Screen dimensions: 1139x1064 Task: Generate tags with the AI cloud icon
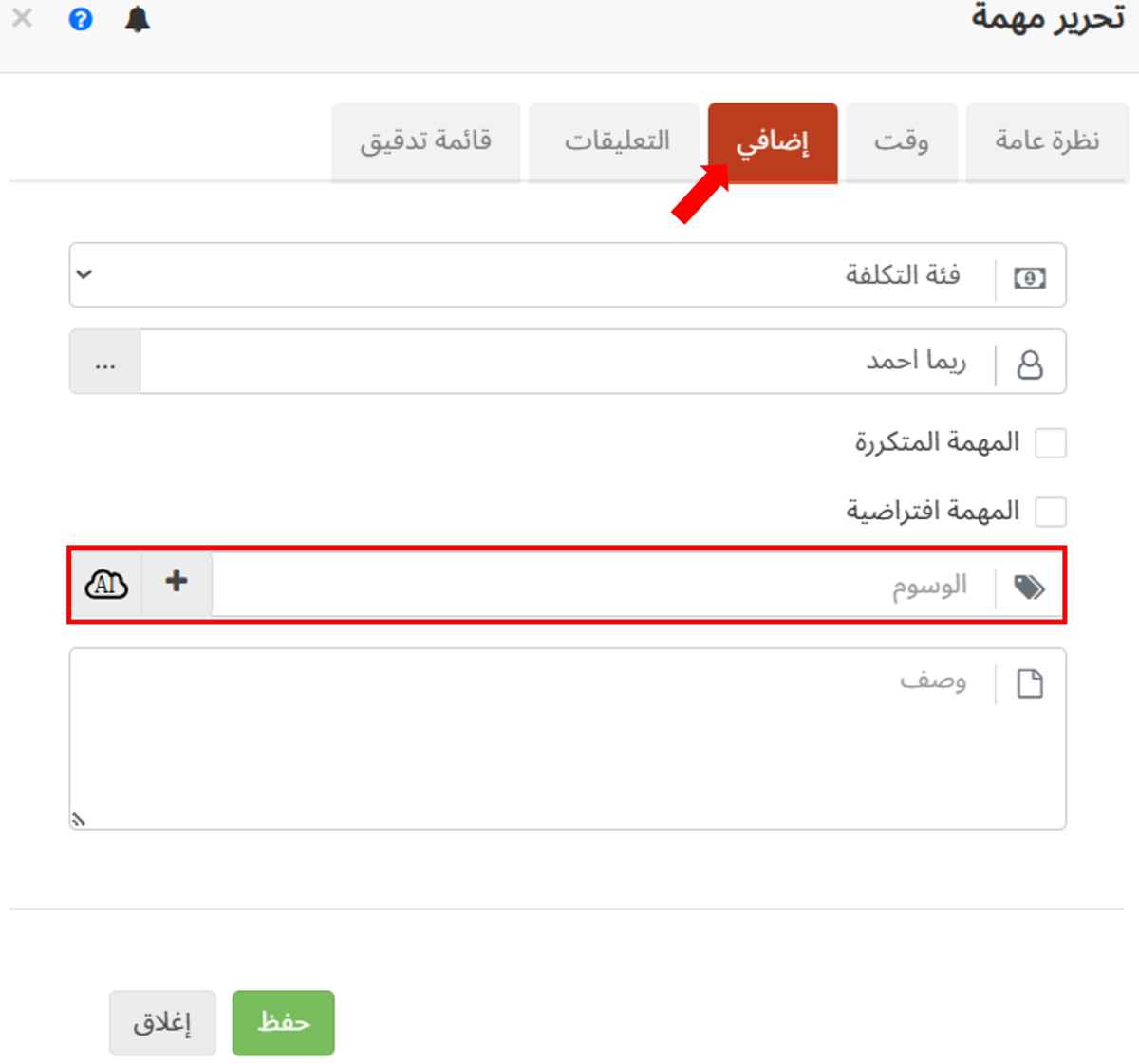coord(106,585)
